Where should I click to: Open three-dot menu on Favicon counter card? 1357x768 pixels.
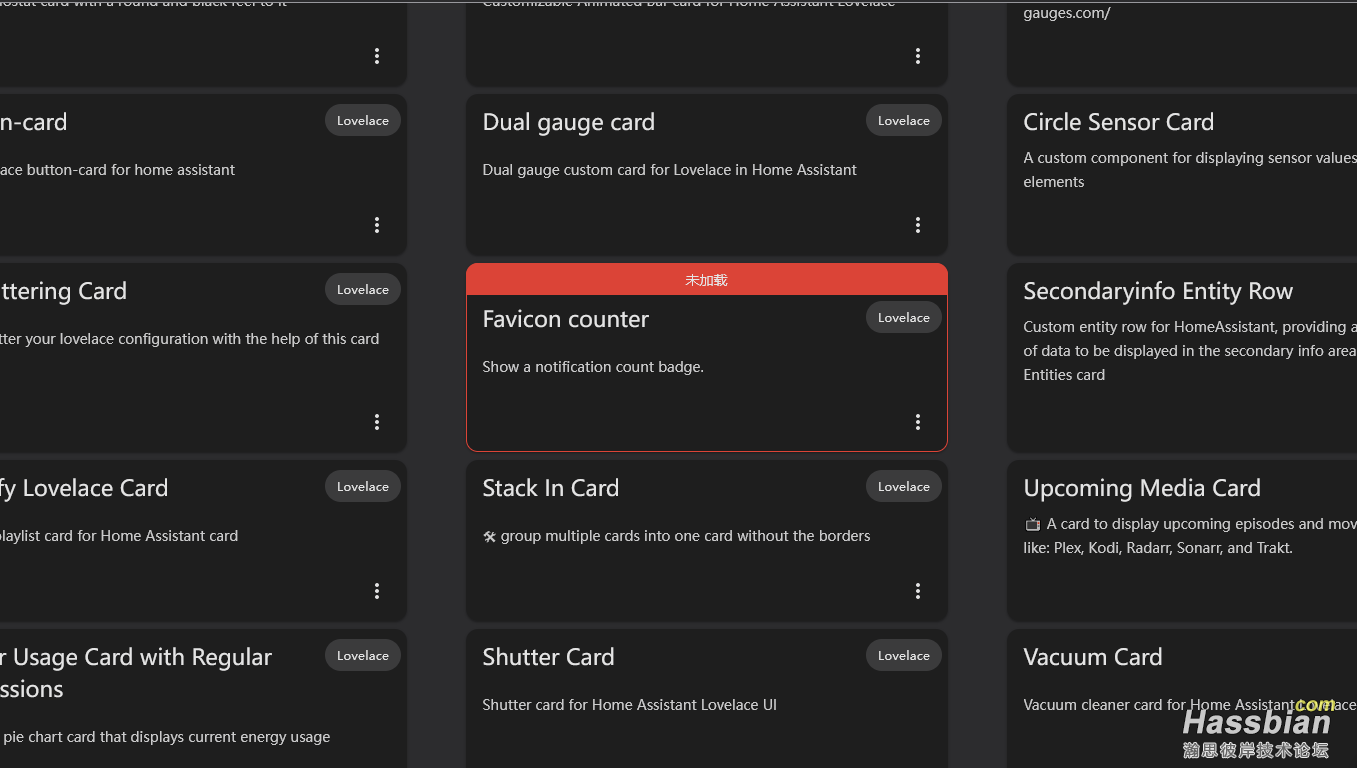(x=917, y=422)
